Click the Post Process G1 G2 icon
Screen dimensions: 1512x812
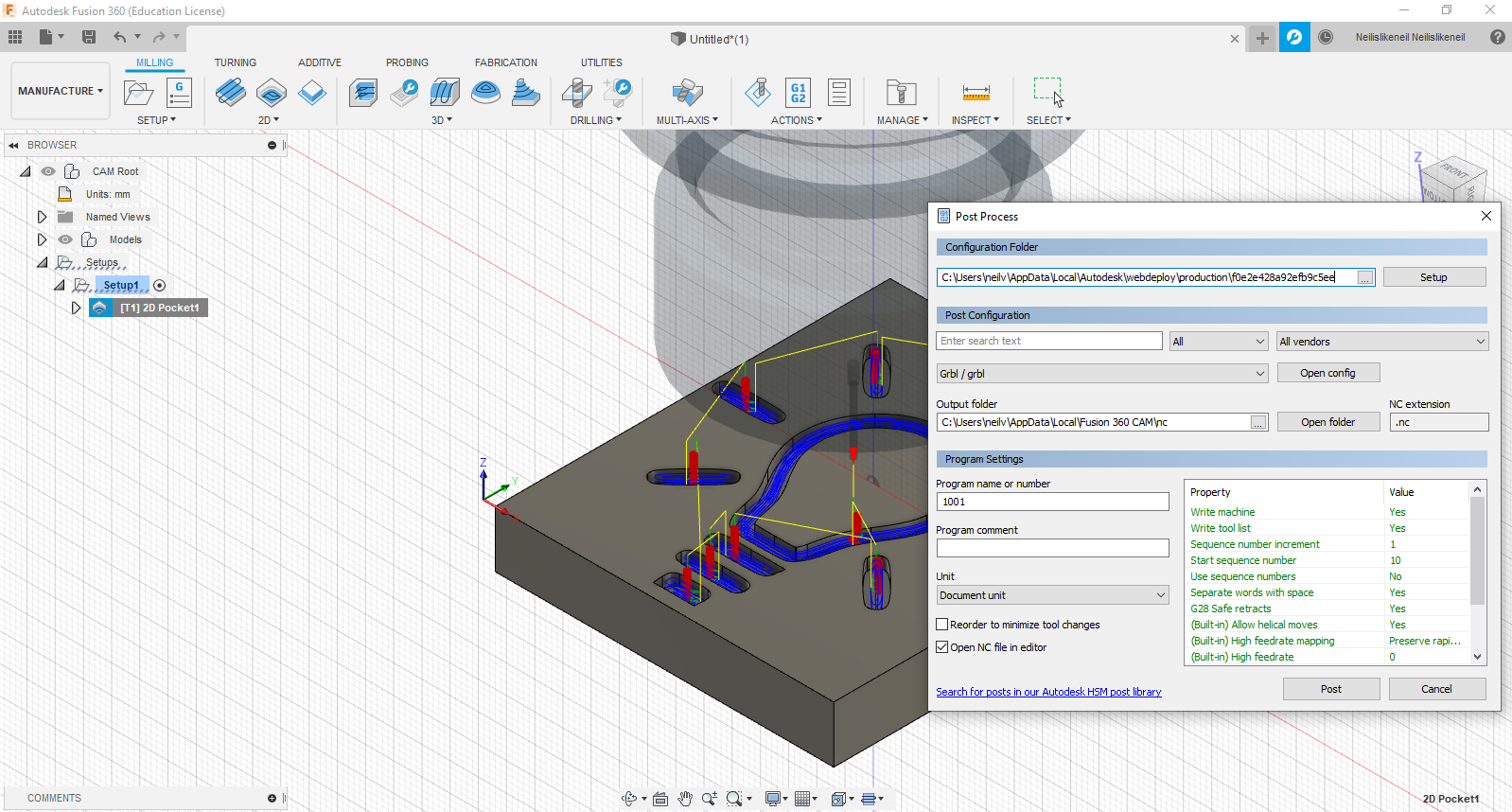798,93
